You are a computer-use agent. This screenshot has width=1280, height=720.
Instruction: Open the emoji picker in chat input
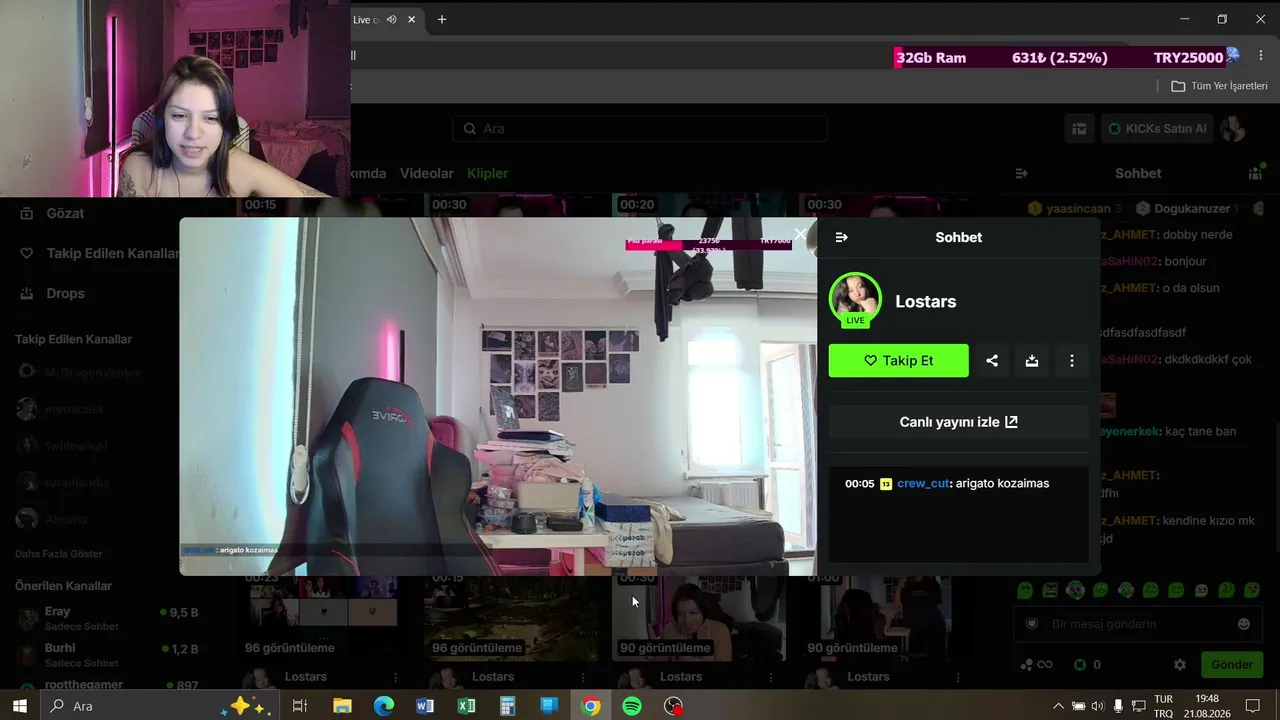coord(1244,624)
